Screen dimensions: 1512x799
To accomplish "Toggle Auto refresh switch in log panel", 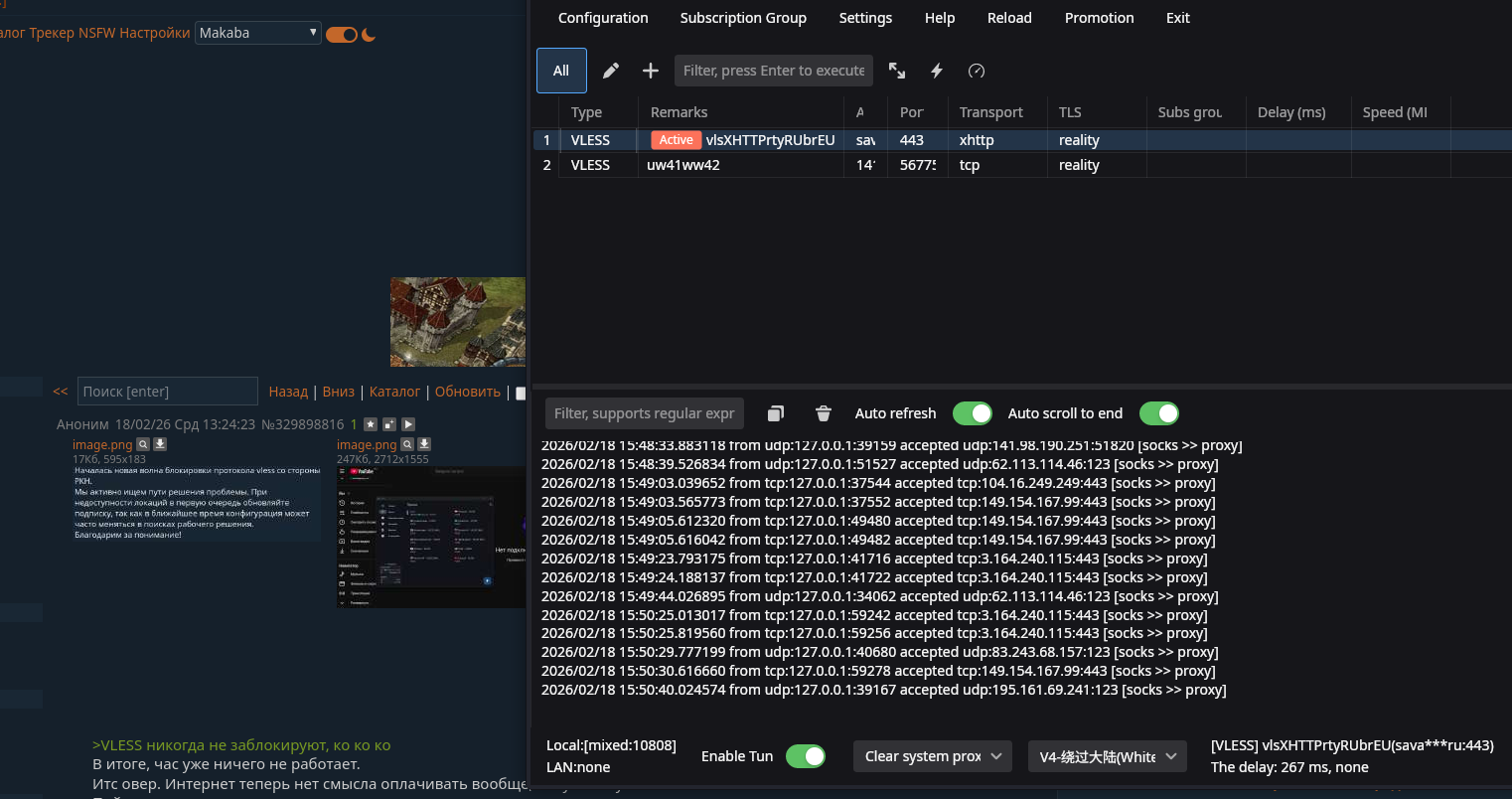I will pyautogui.click(x=973, y=413).
